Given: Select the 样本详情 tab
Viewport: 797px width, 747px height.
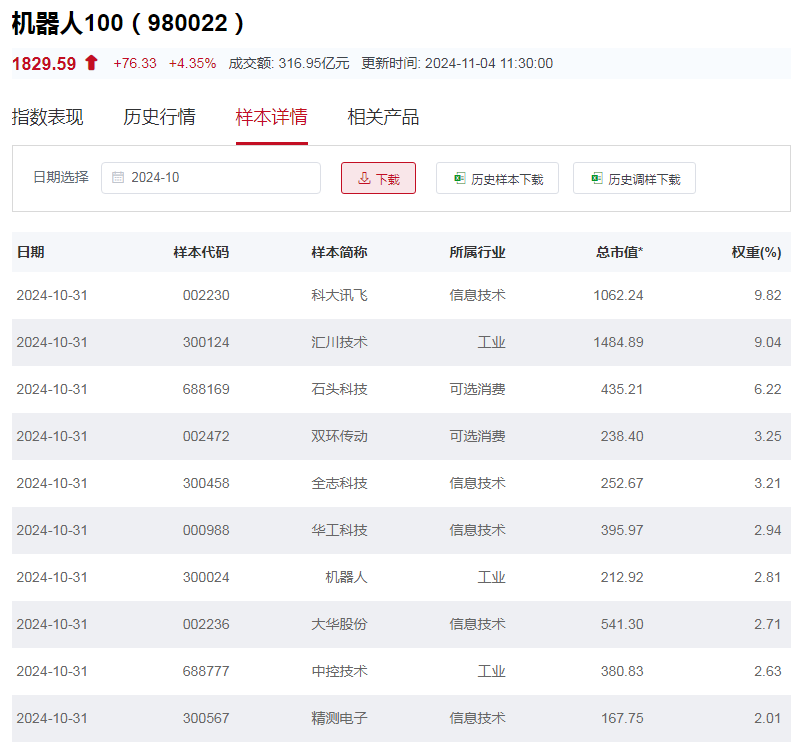Looking at the screenshot, I should (271, 117).
